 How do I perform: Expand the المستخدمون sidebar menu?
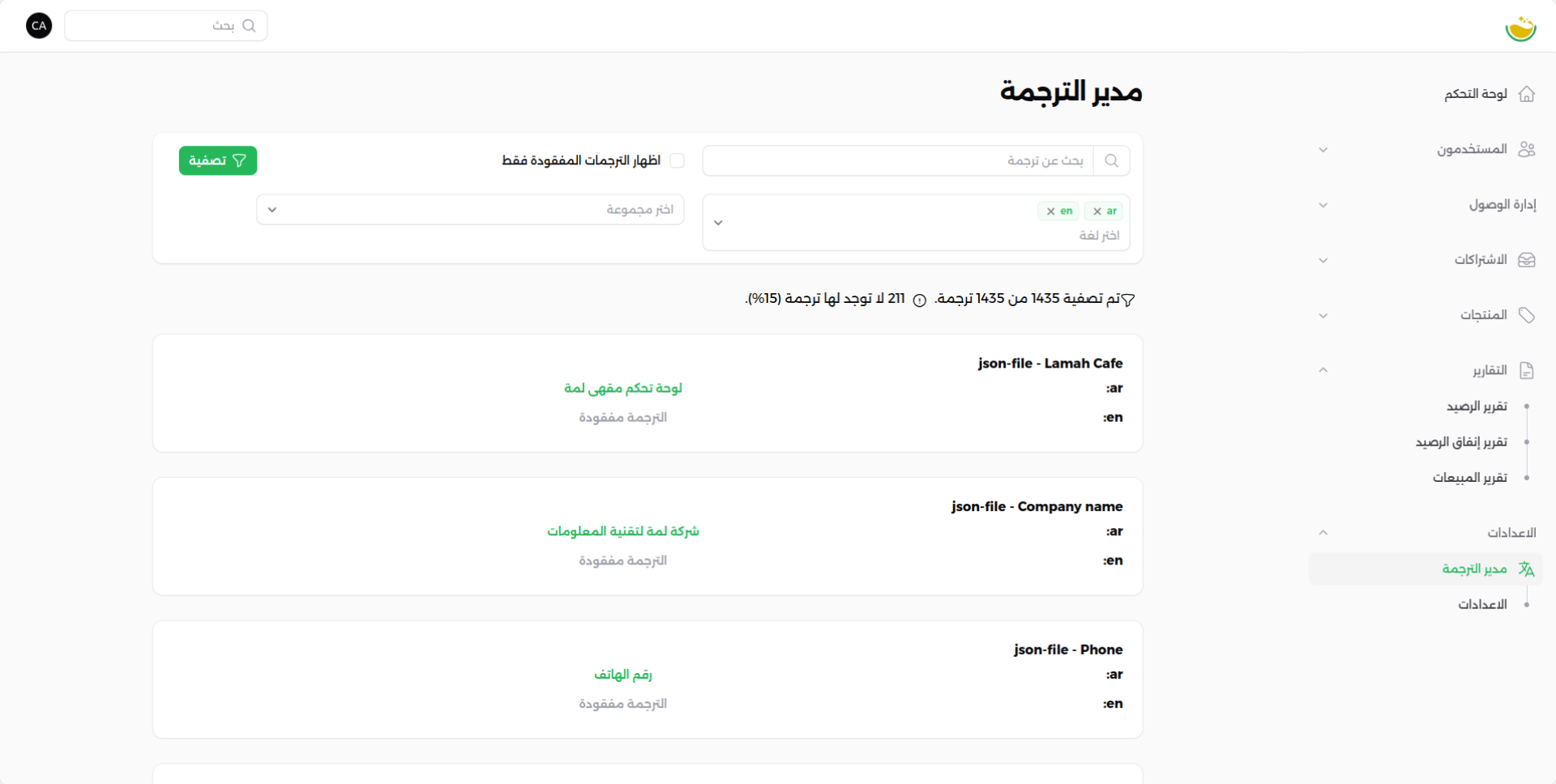click(x=1323, y=150)
